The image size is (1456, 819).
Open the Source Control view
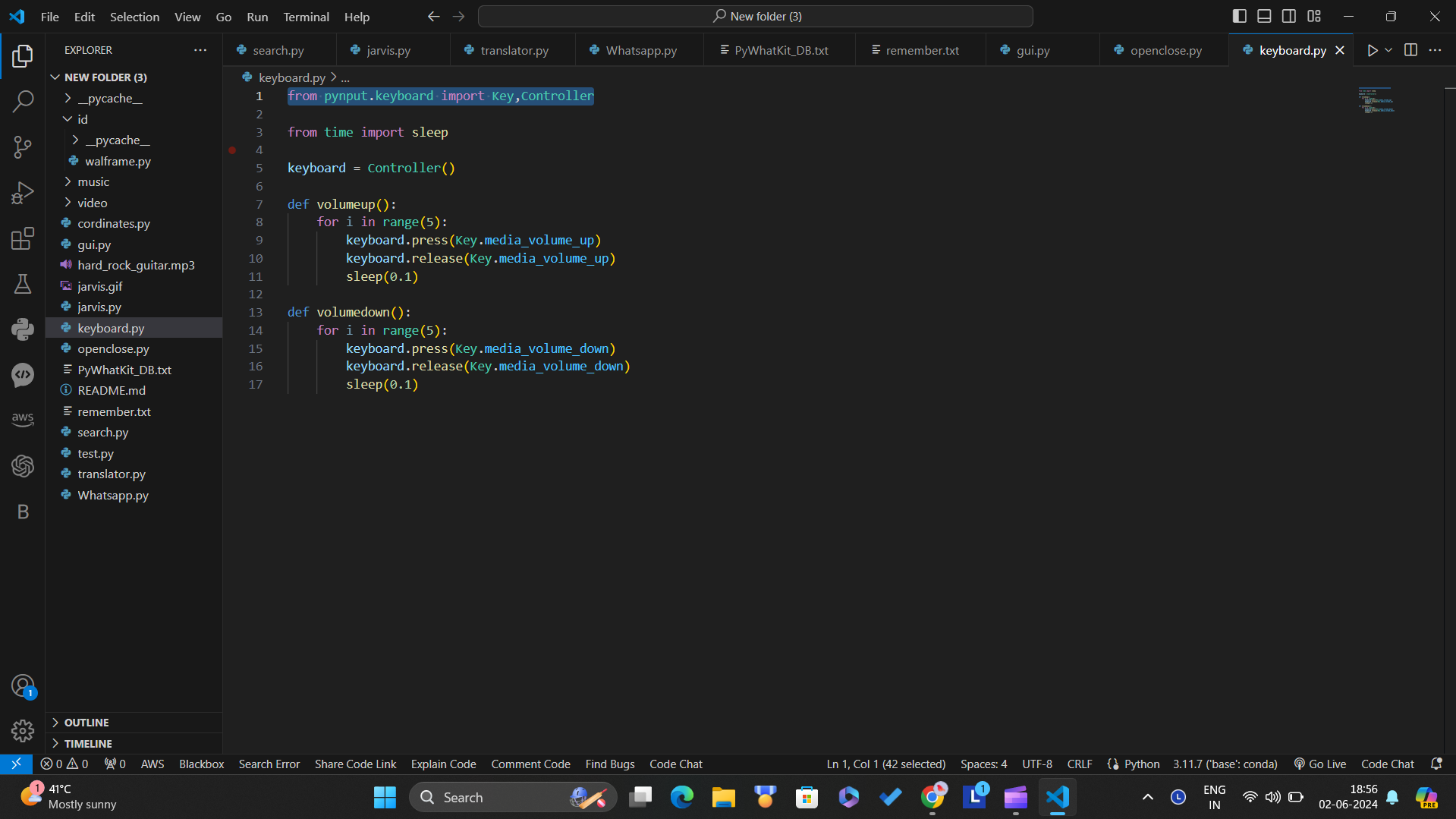click(x=23, y=147)
